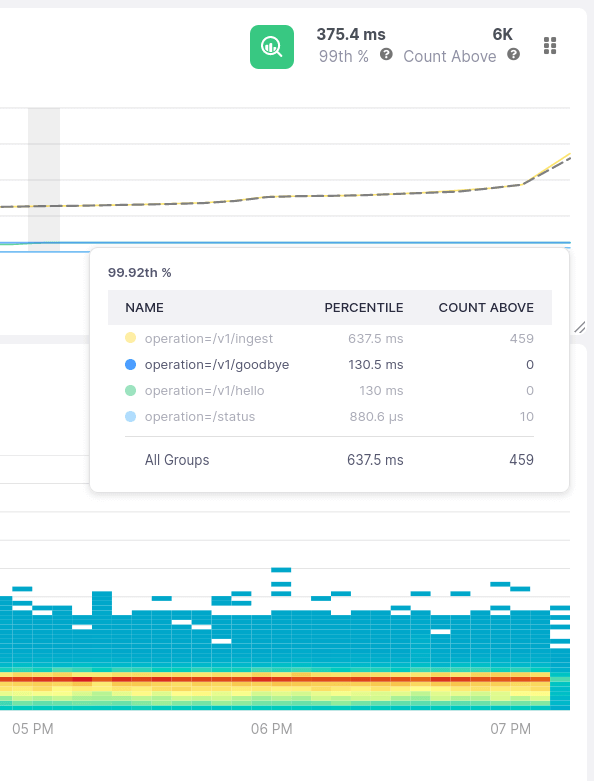Screen dimensions: 594x781
Task: Open the grid layout options icon
Action: coord(550,45)
